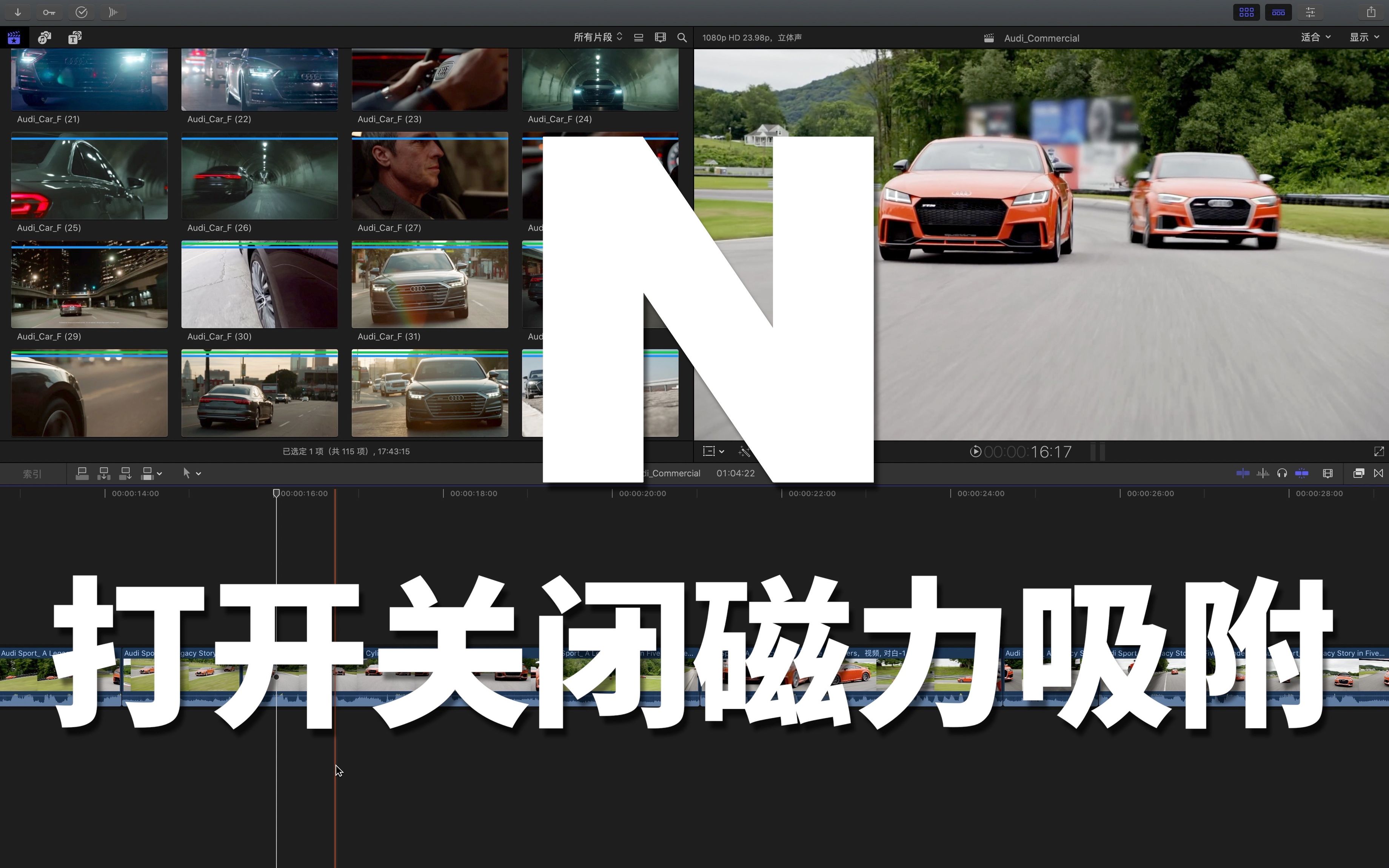
Task: Click the viewer timecode 00:00:16:17
Action: point(1027,452)
